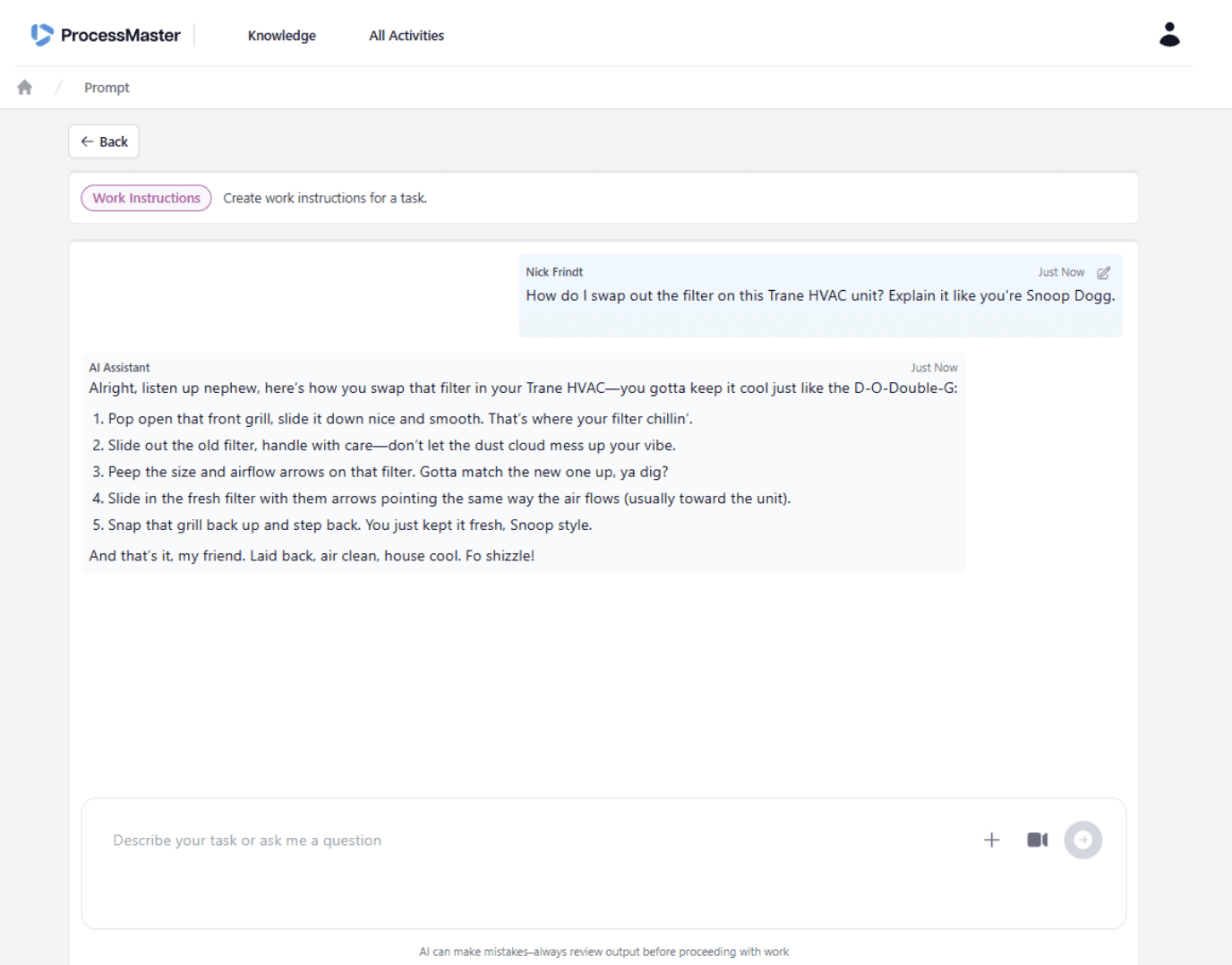Click the 'AI can make mistakes' disclaimer

(x=604, y=952)
